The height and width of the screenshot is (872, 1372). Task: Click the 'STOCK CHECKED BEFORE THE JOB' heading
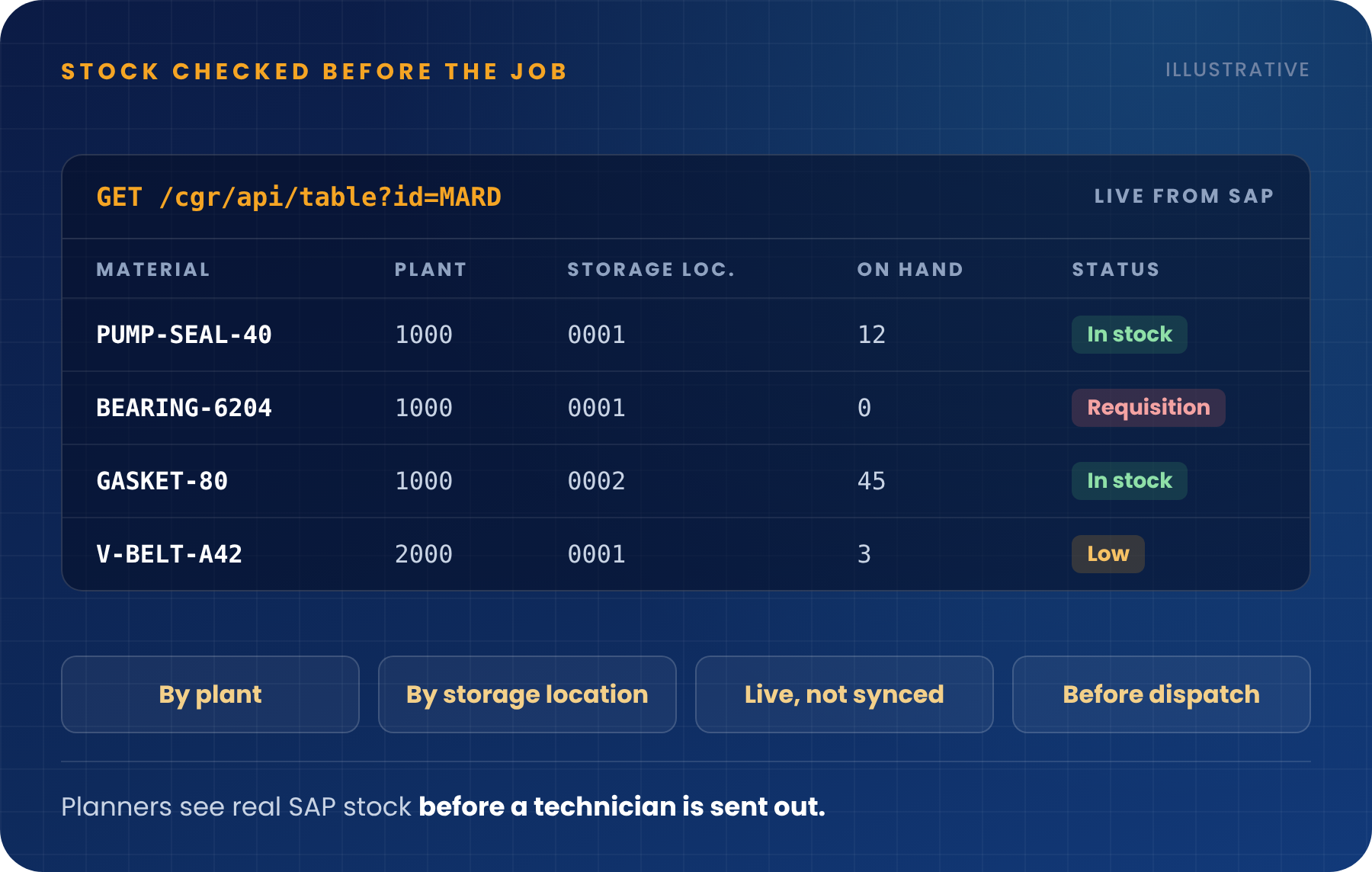tap(314, 72)
